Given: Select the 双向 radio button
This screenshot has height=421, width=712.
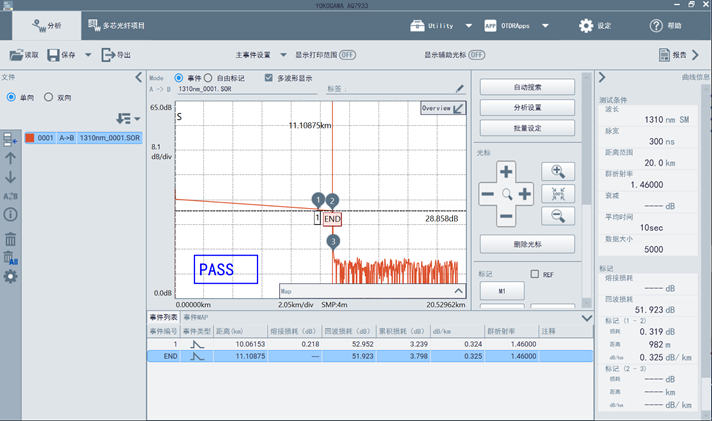Looking at the screenshot, I should 48,97.
